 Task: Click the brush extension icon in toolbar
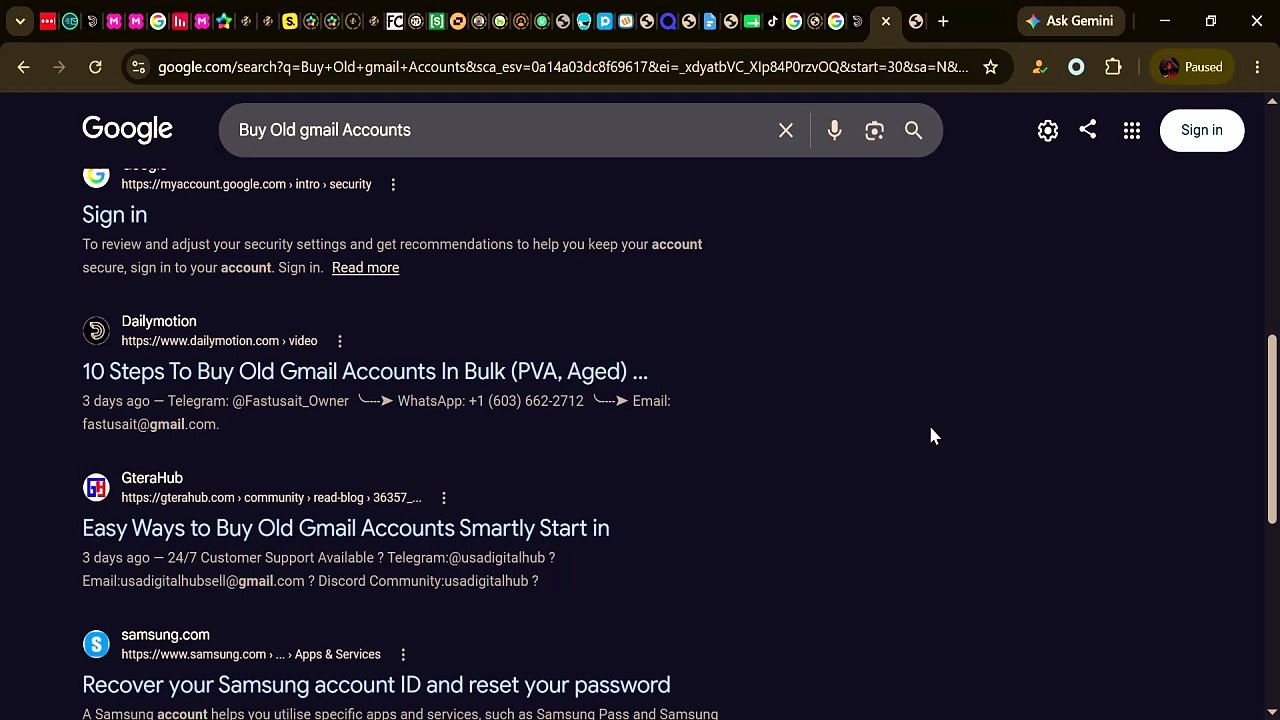point(1039,67)
